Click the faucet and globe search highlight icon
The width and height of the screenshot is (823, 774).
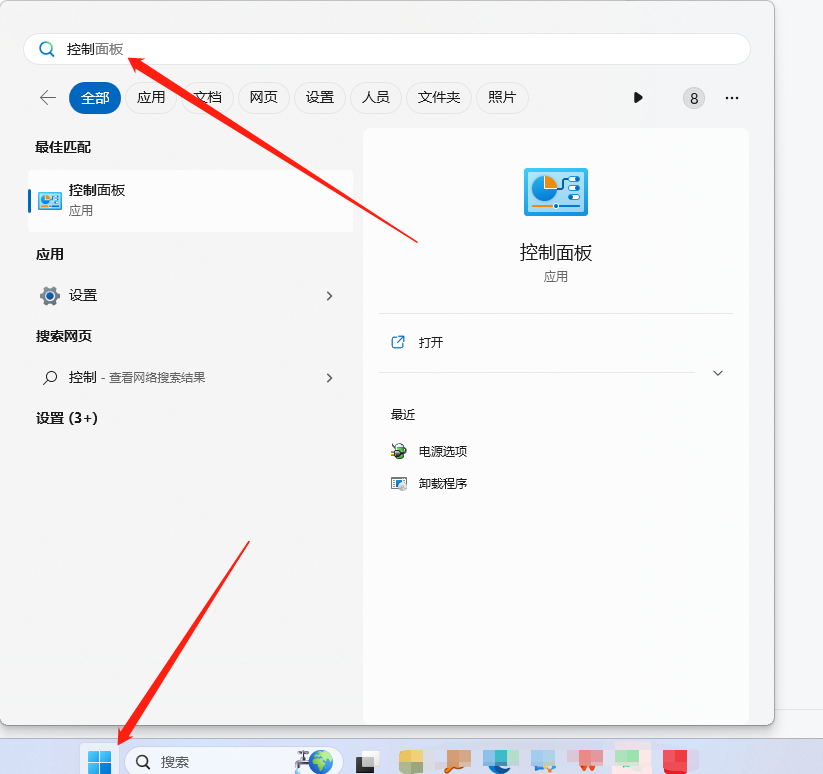point(313,761)
